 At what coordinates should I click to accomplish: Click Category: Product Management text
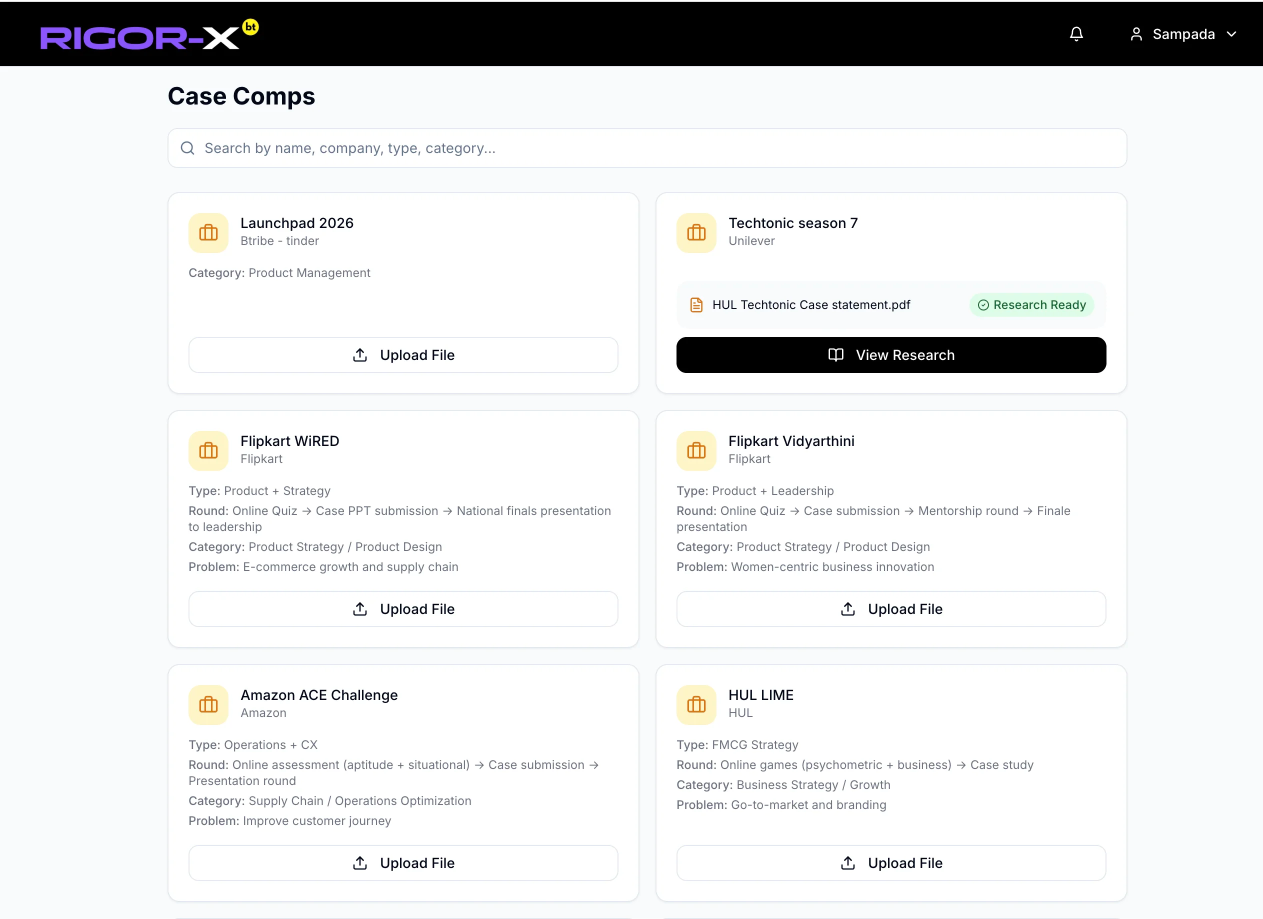pyautogui.click(x=280, y=273)
